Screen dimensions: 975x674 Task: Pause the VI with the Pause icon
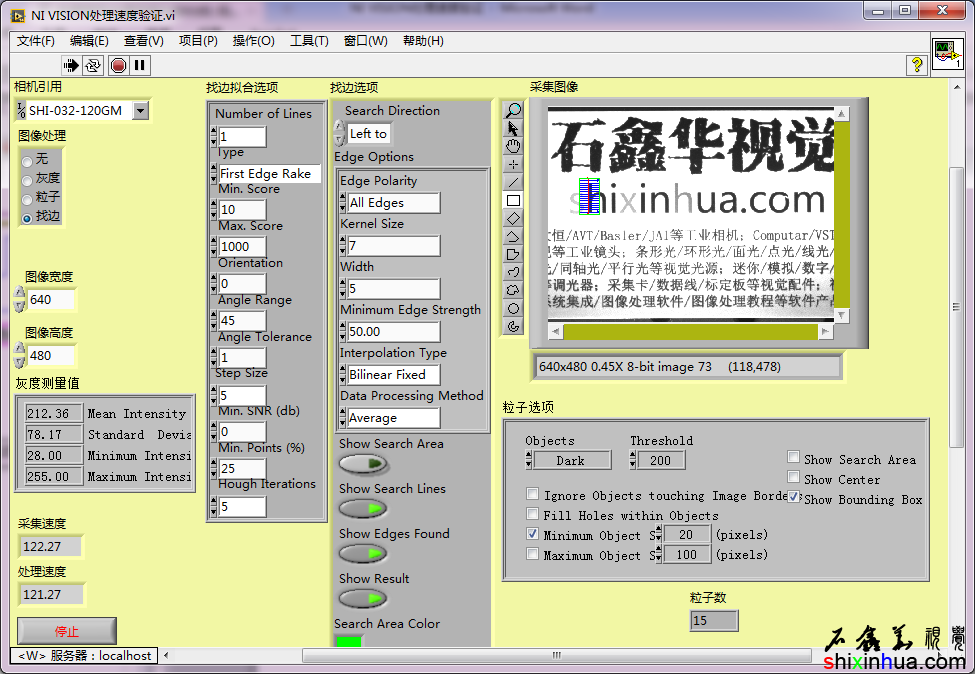coord(140,66)
